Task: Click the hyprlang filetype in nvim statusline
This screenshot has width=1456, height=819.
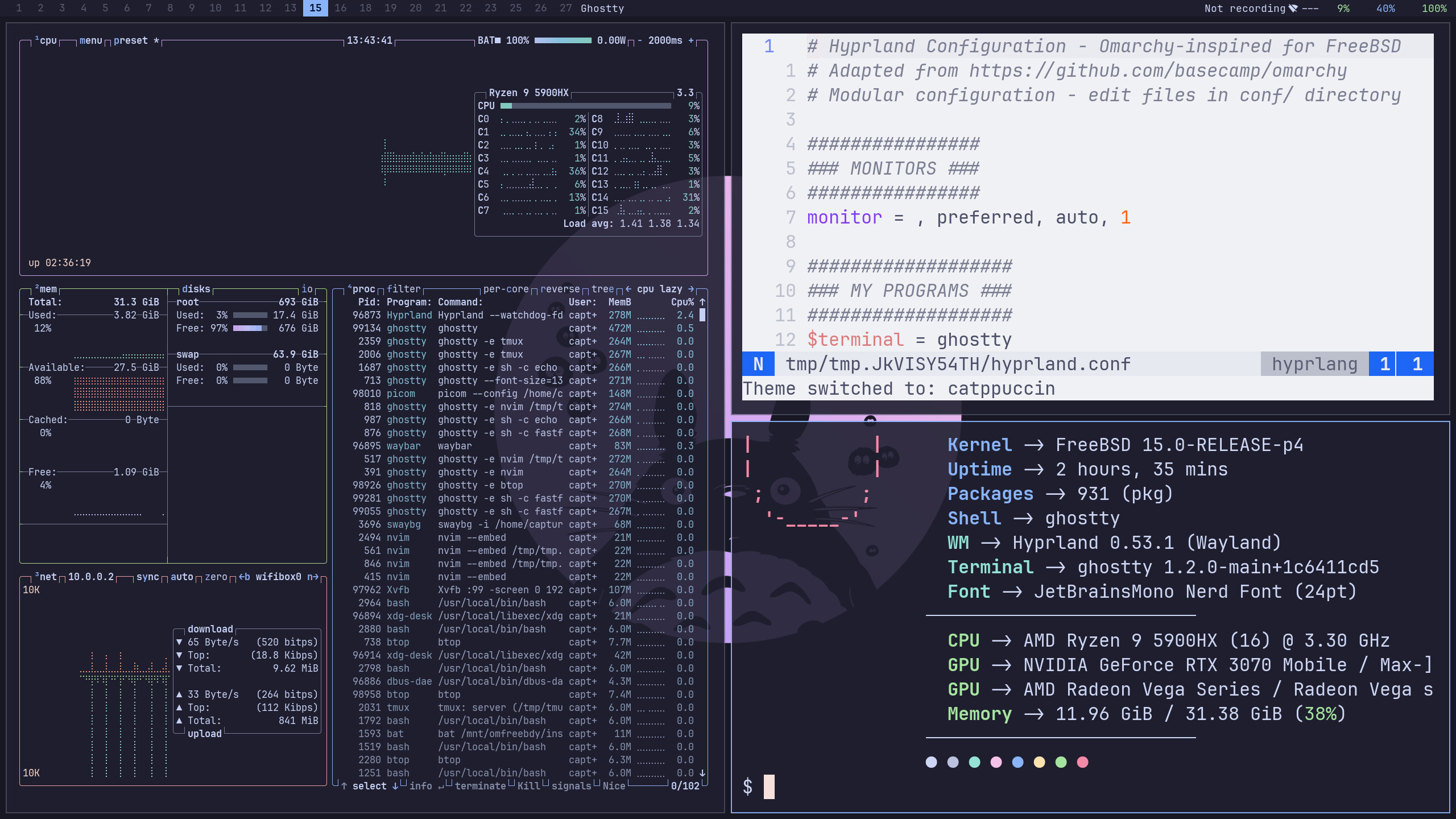Action: 1314,364
